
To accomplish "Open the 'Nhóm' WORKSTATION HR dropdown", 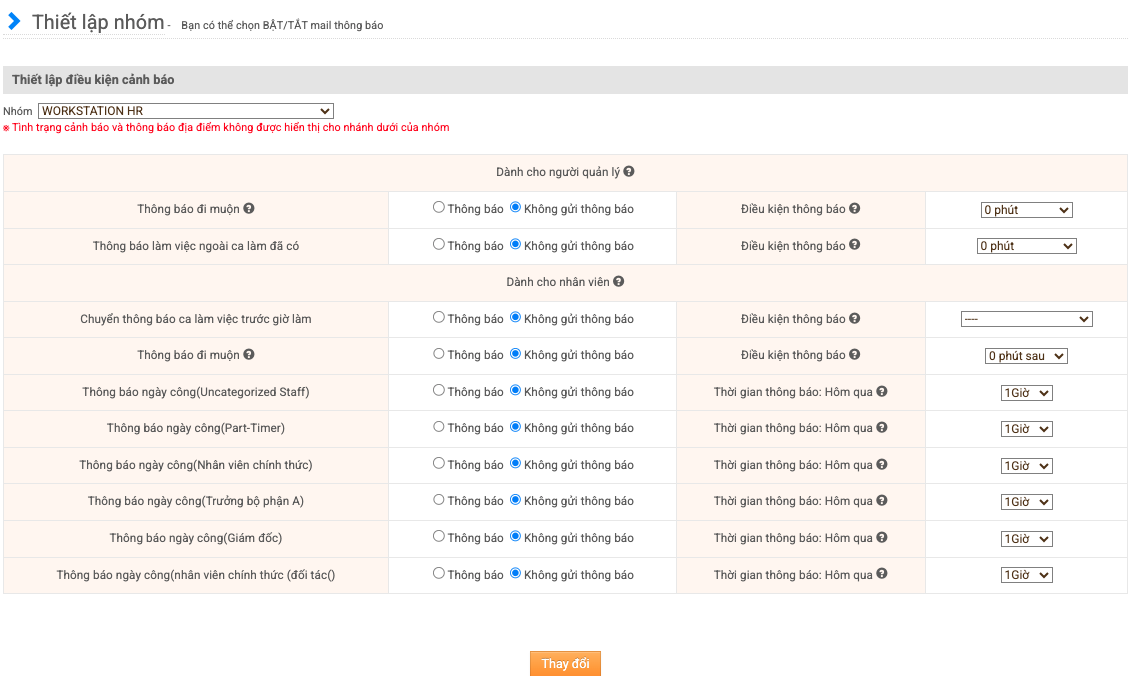I will [186, 111].
